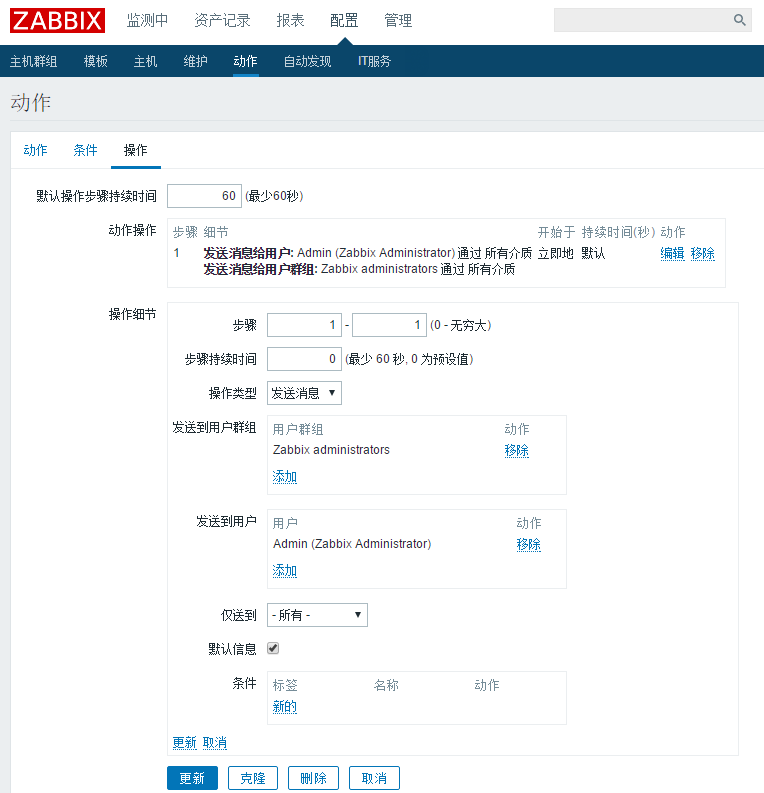Switch to the 条件 tab
The height and width of the screenshot is (793, 764).
point(85,150)
